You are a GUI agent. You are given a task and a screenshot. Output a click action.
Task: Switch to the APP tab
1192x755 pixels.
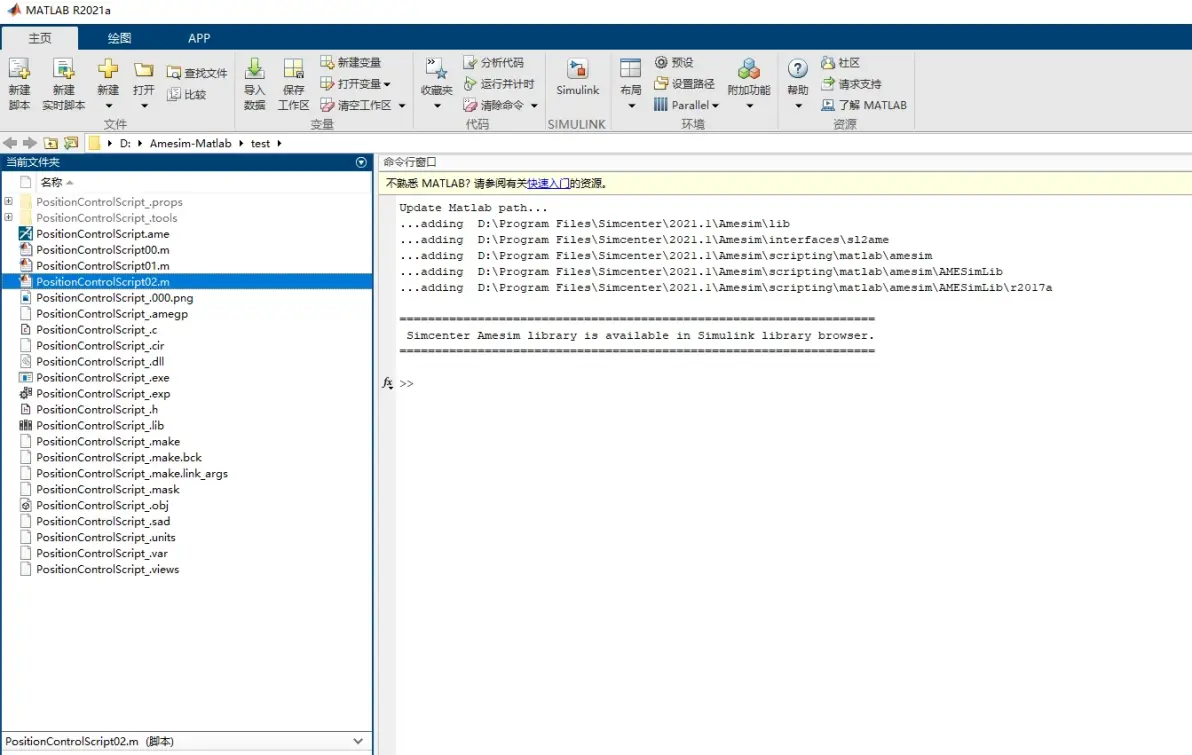(x=199, y=38)
